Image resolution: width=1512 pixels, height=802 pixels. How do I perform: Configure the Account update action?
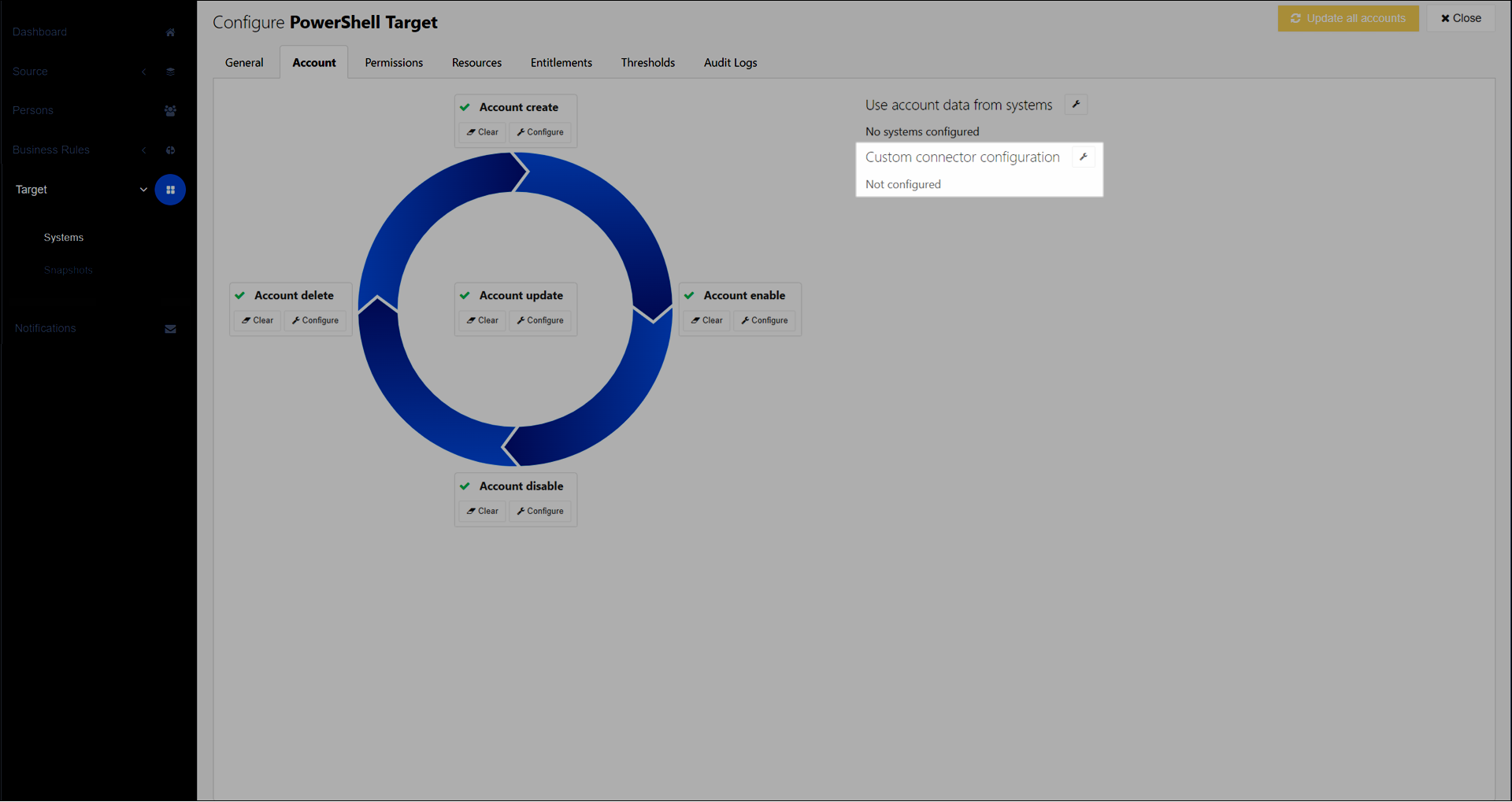click(x=540, y=320)
